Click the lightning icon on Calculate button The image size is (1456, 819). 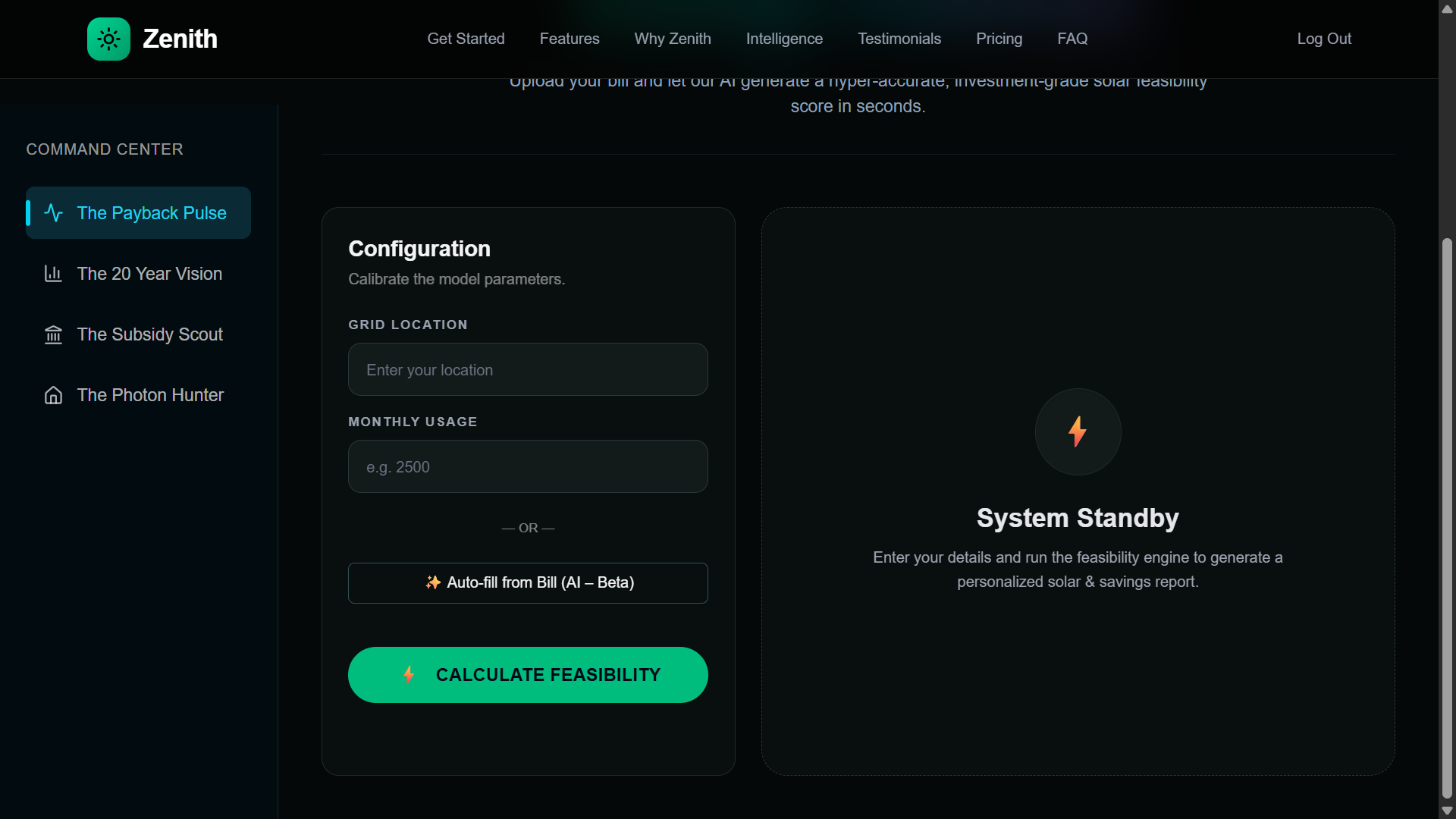pos(409,675)
